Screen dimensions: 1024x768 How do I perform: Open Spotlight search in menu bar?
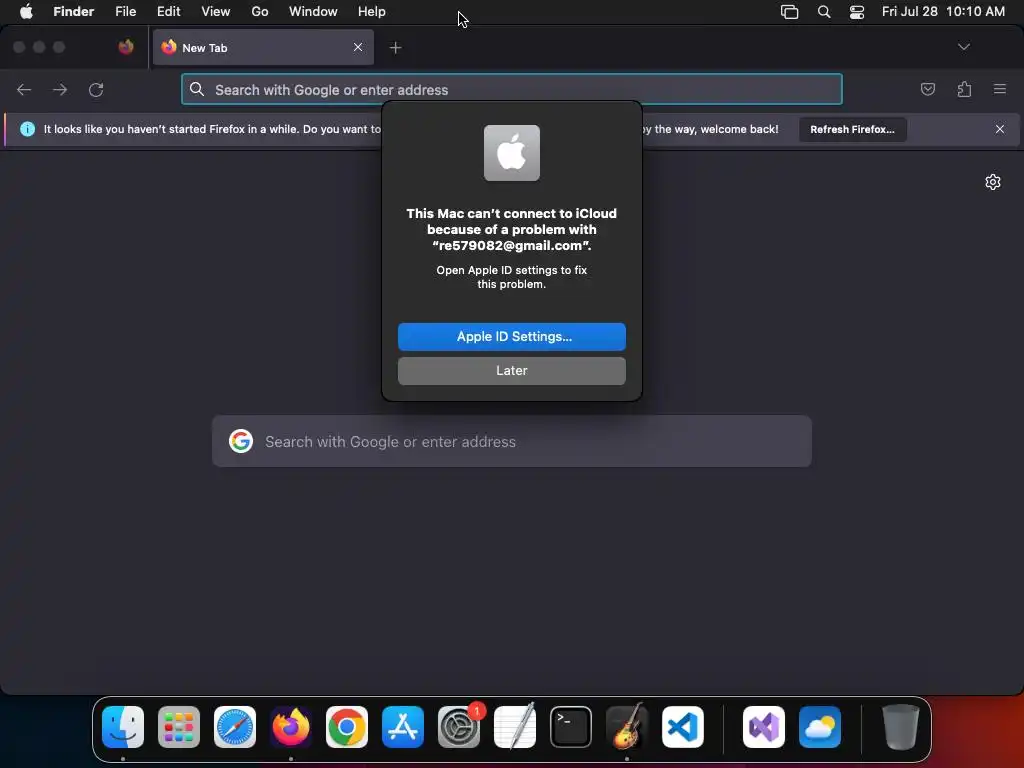(824, 12)
